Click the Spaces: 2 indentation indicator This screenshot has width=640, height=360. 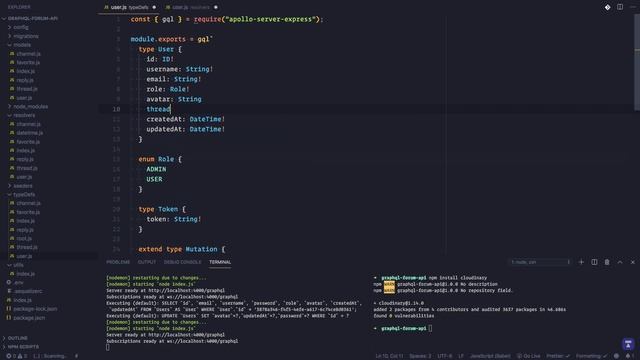pos(420,356)
